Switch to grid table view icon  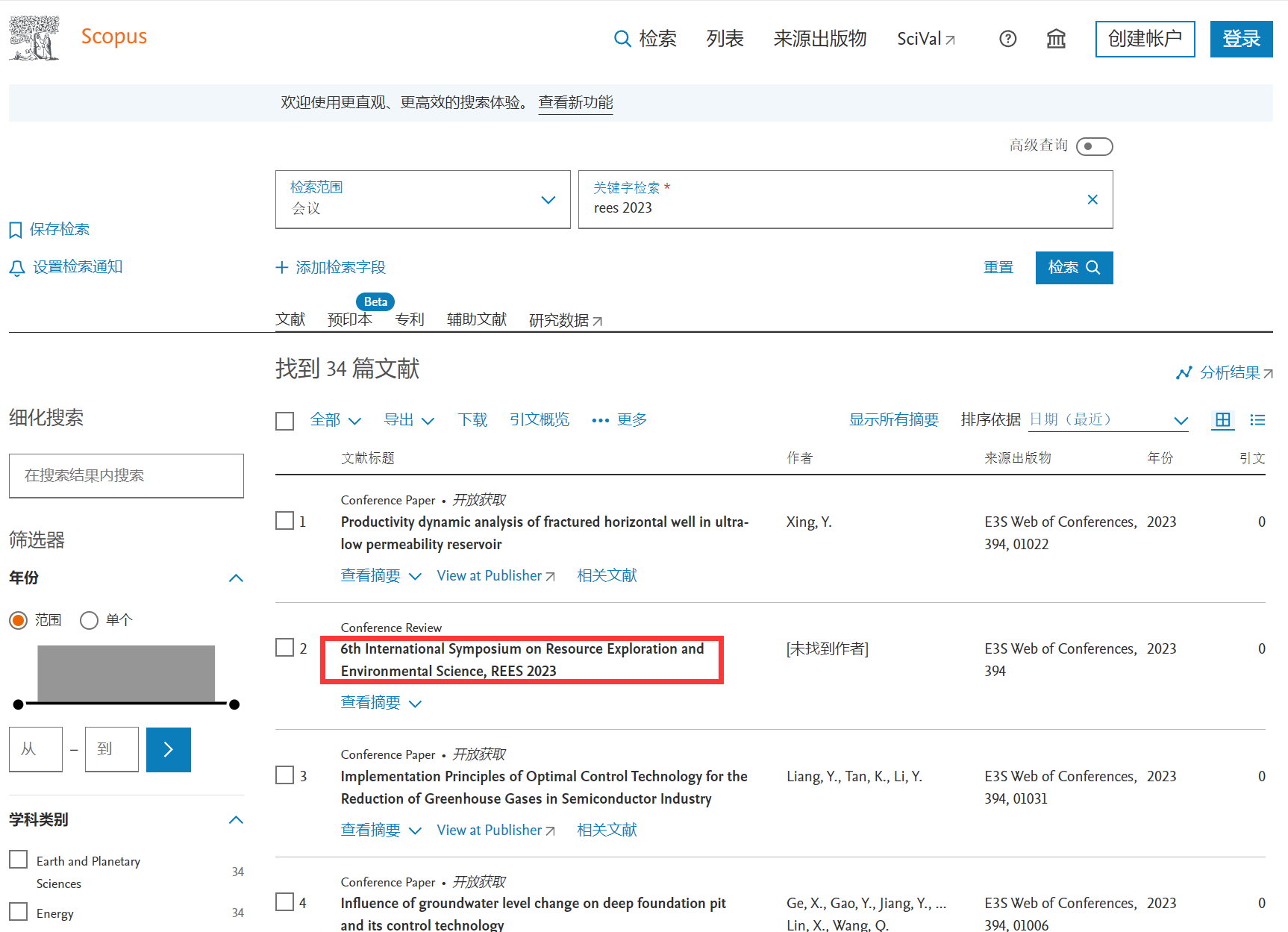1223,420
